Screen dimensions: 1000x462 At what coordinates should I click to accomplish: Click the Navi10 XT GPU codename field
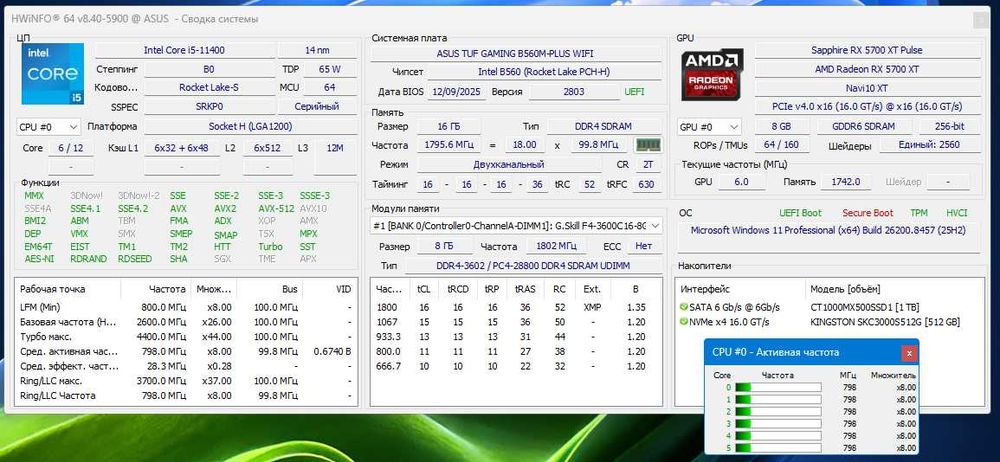[866, 88]
